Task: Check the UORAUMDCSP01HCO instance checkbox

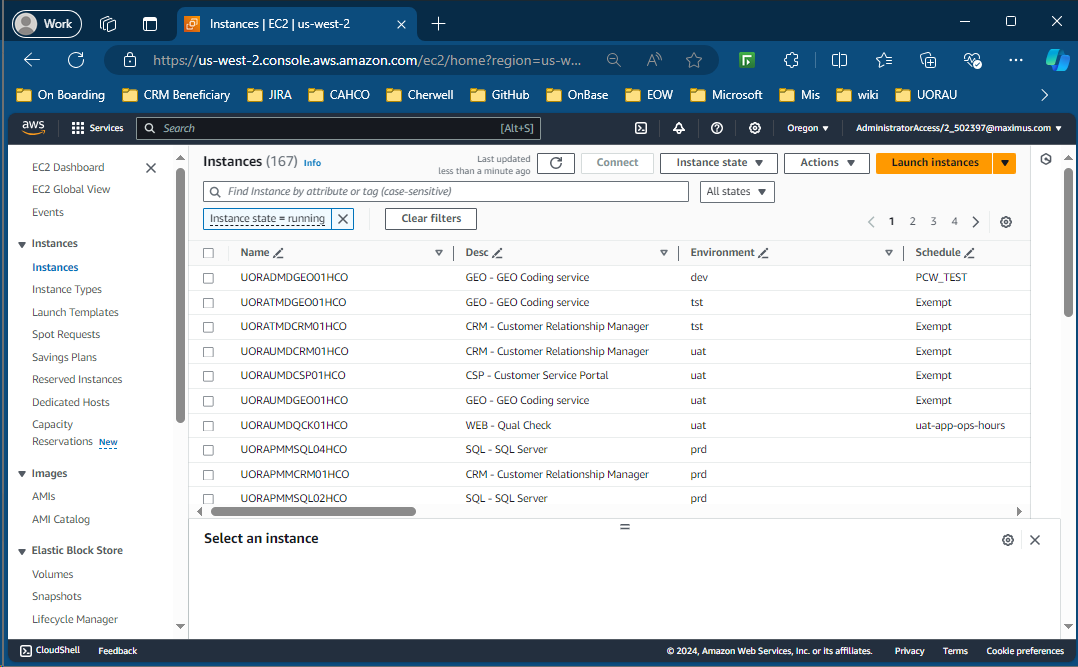Action: [208, 376]
